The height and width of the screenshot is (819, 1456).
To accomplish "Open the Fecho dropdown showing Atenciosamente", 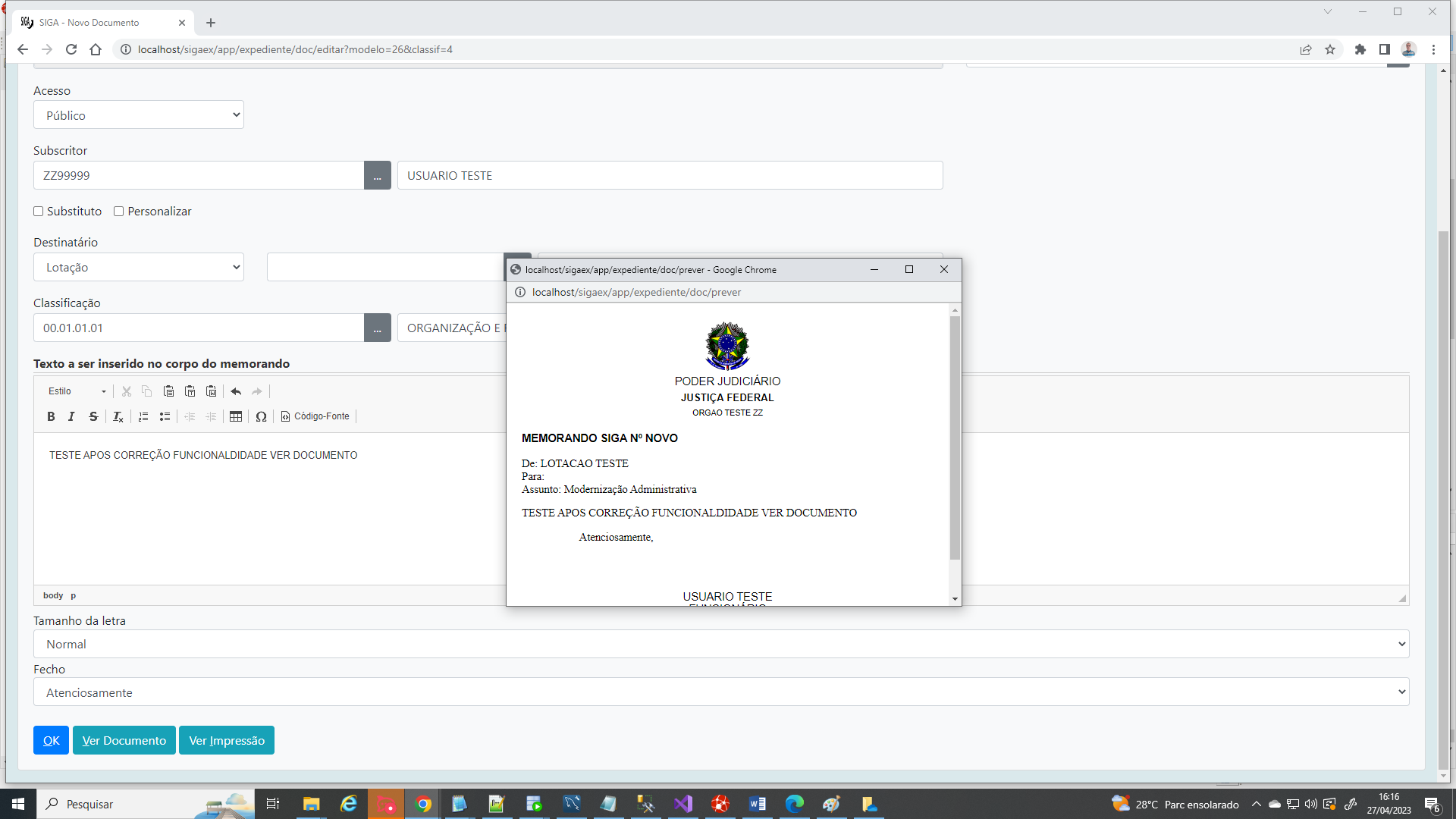I will point(720,692).
